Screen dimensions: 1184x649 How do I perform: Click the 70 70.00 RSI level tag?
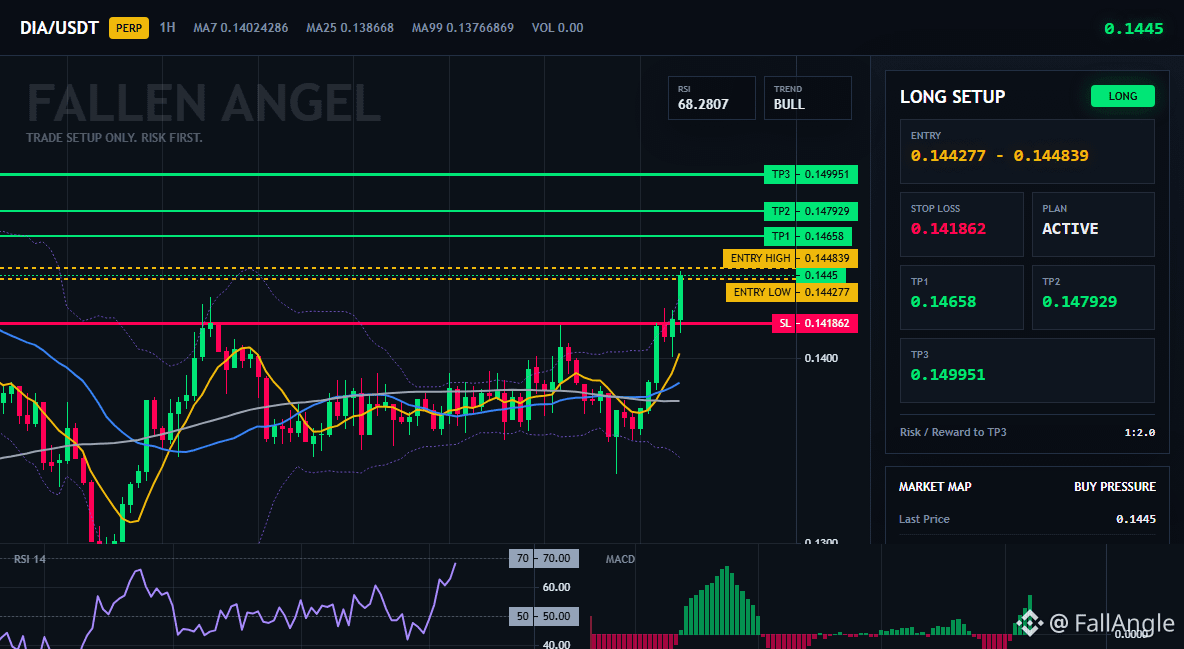tap(544, 558)
